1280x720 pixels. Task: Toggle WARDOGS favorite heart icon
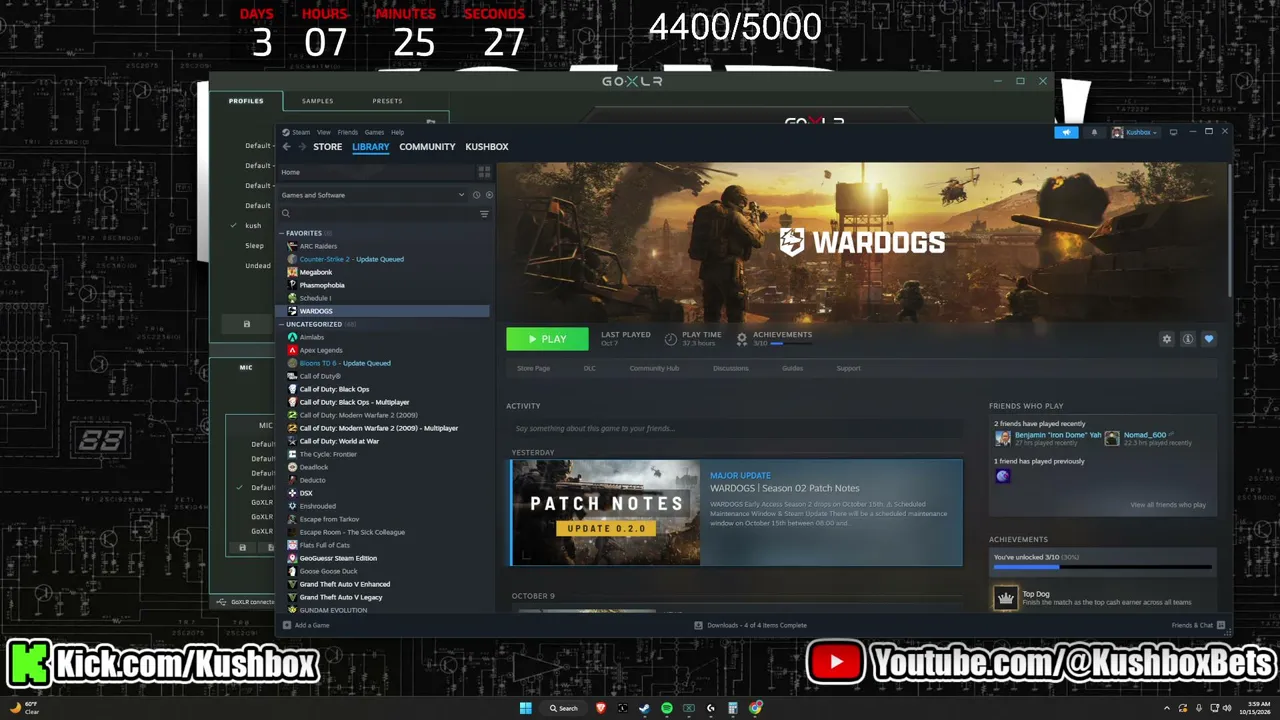pyautogui.click(x=1208, y=339)
